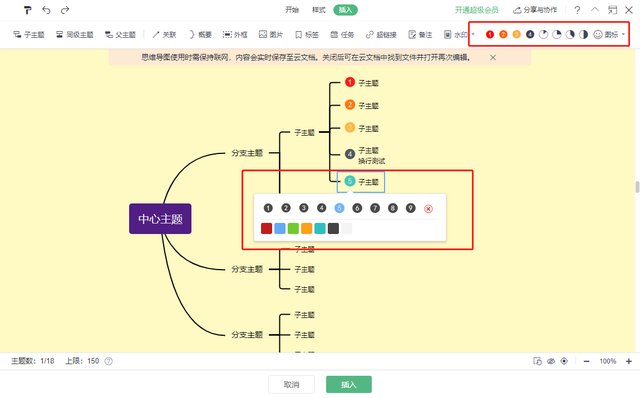Choose number 1 in the icon popup
The image size is (640, 398).
pyautogui.click(x=268, y=208)
